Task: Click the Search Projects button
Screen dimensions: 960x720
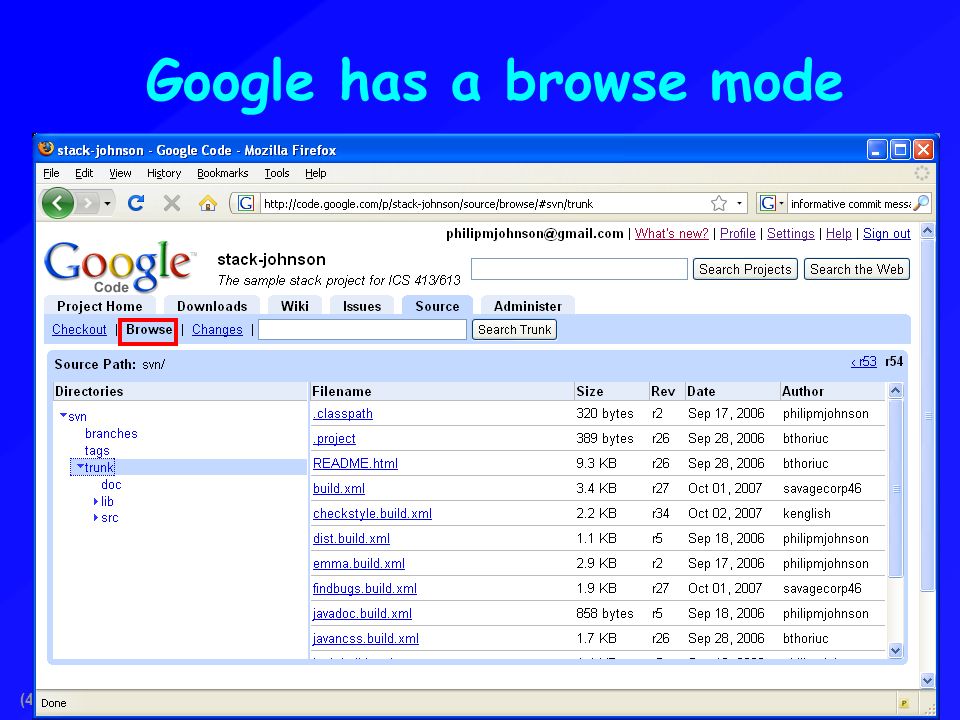Action: (745, 269)
